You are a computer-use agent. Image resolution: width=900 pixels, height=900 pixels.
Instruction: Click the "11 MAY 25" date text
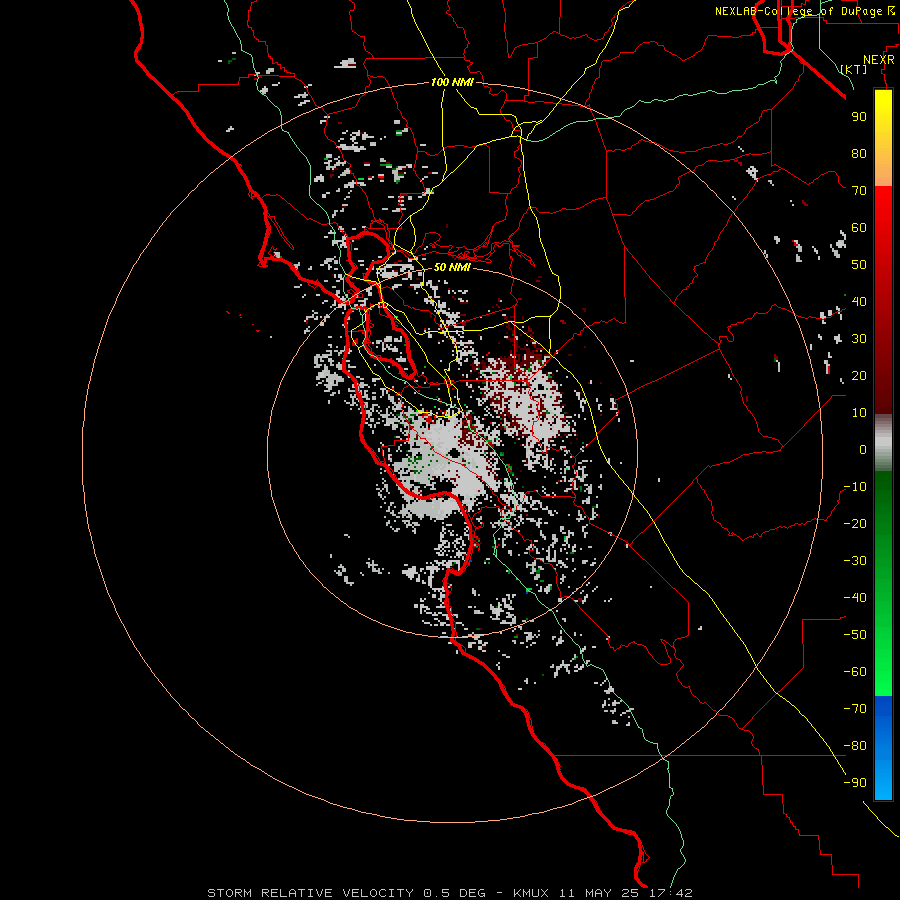click(600, 893)
